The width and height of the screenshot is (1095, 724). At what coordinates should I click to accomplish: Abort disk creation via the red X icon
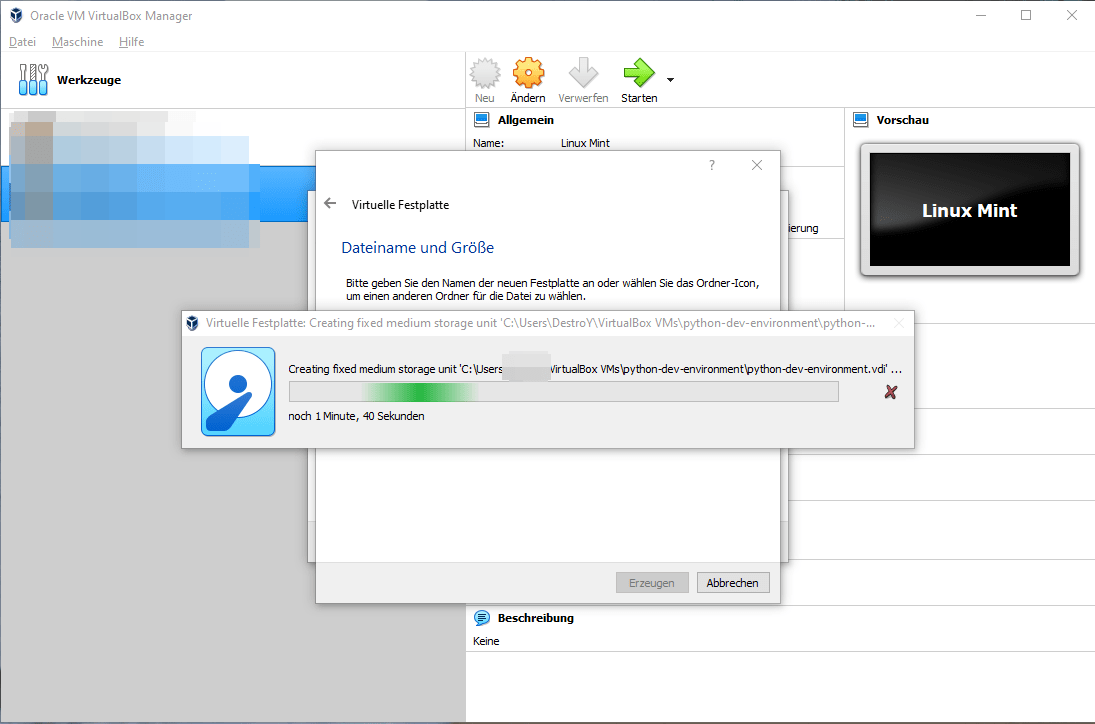click(x=890, y=392)
